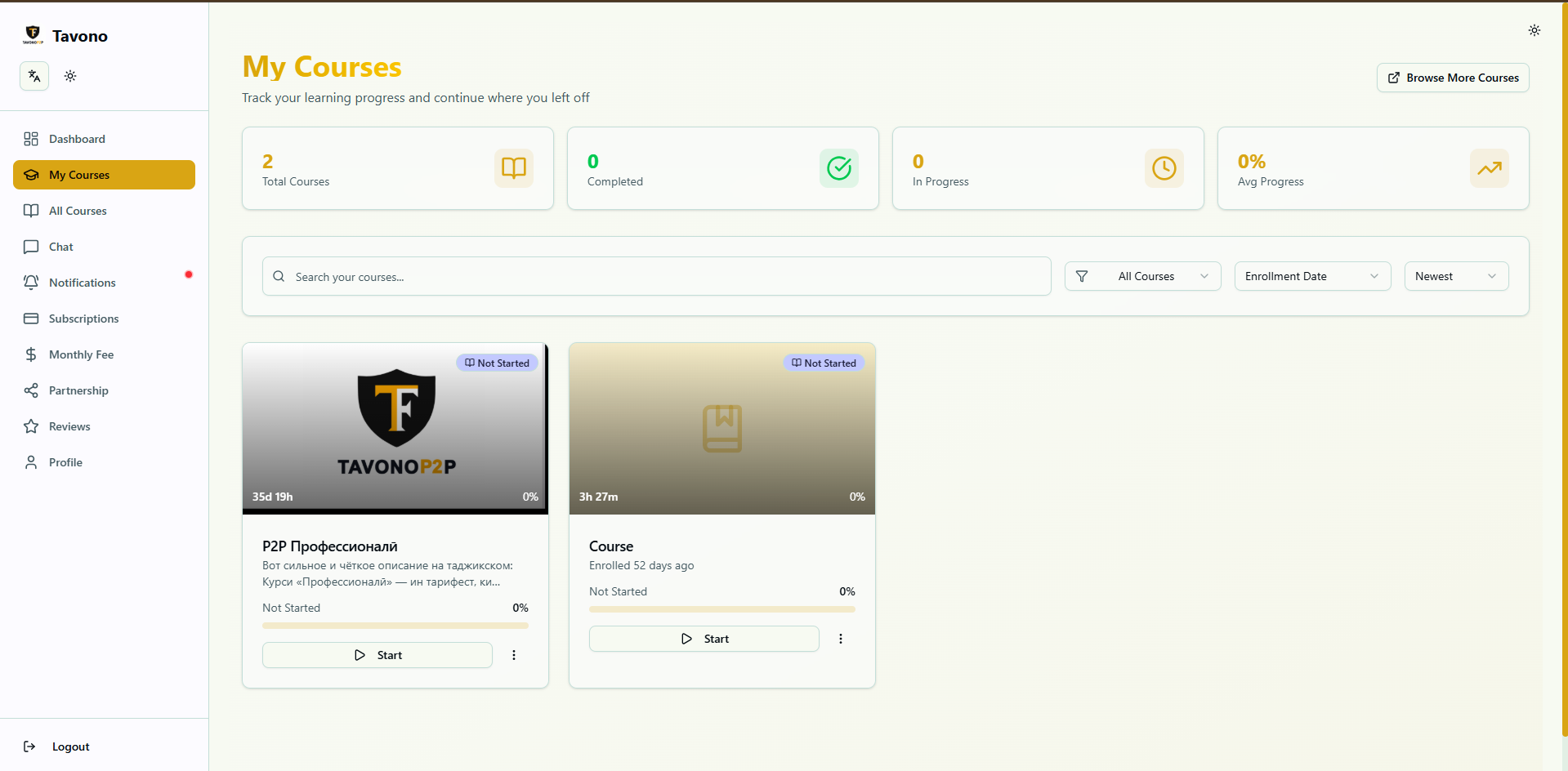The height and width of the screenshot is (771, 1568).
Task: Click the Logout button
Action: click(x=104, y=746)
